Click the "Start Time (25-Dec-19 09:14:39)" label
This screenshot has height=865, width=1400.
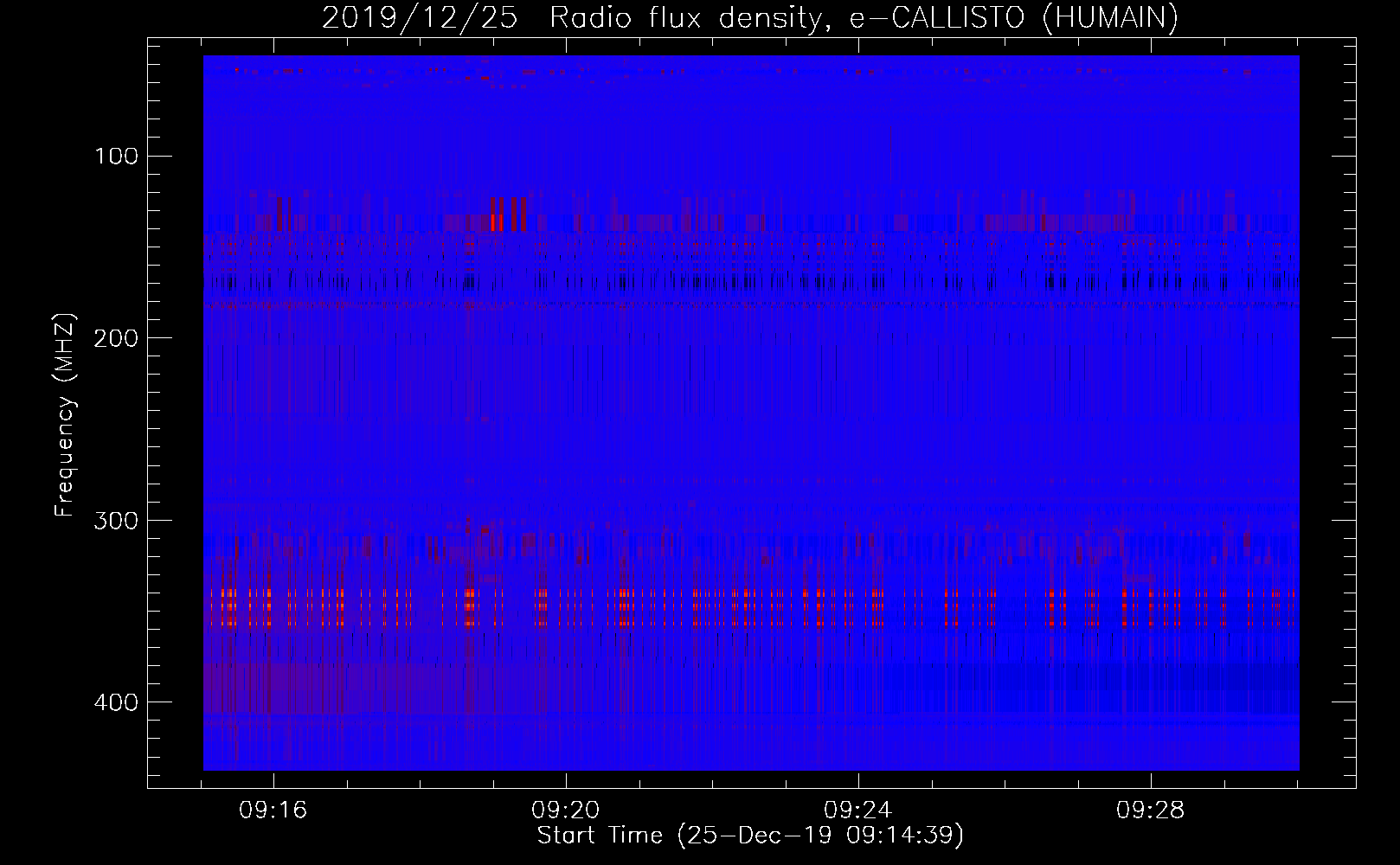(750, 836)
